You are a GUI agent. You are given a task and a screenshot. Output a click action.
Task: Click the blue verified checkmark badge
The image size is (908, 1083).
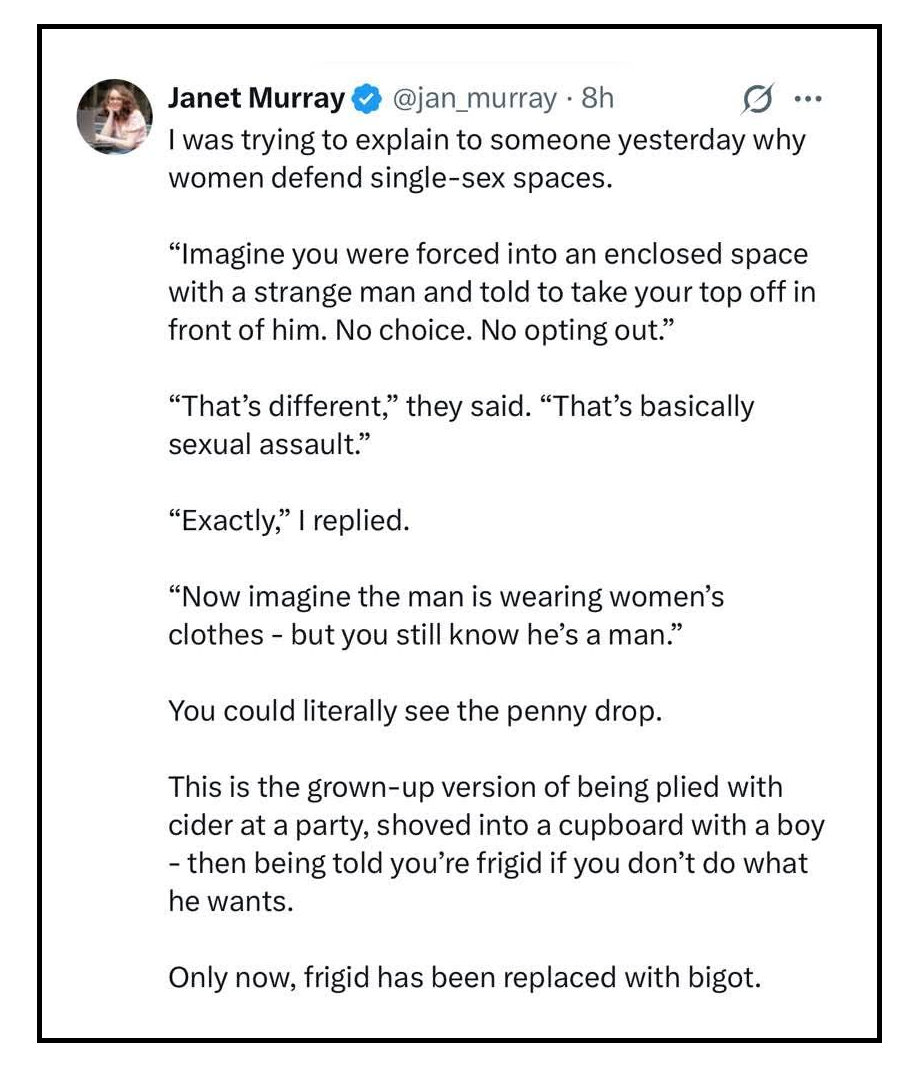tap(367, 98)
